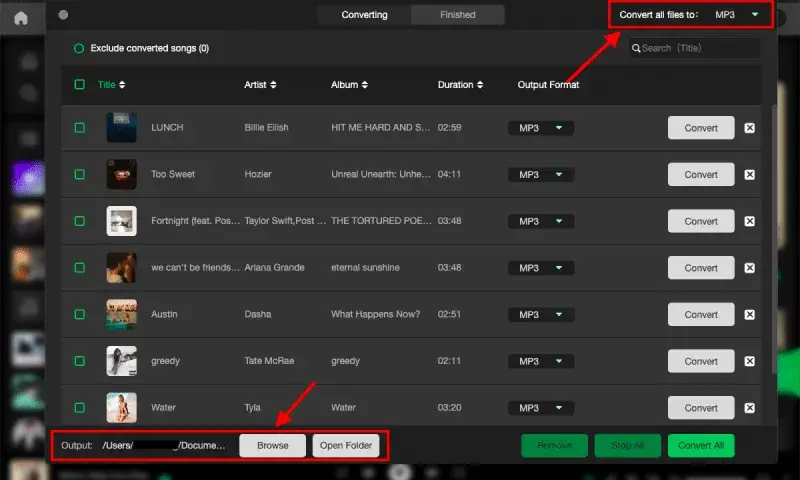Remove Too Sweet with its X icon
This screenshot has height=480, width=800.
[749, 174]
